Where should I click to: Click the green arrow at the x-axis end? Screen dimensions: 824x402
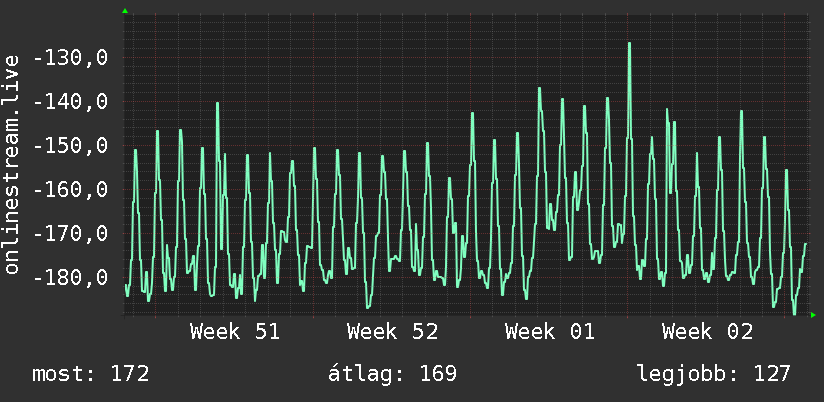pyautogui.click(x=813, y=315)
